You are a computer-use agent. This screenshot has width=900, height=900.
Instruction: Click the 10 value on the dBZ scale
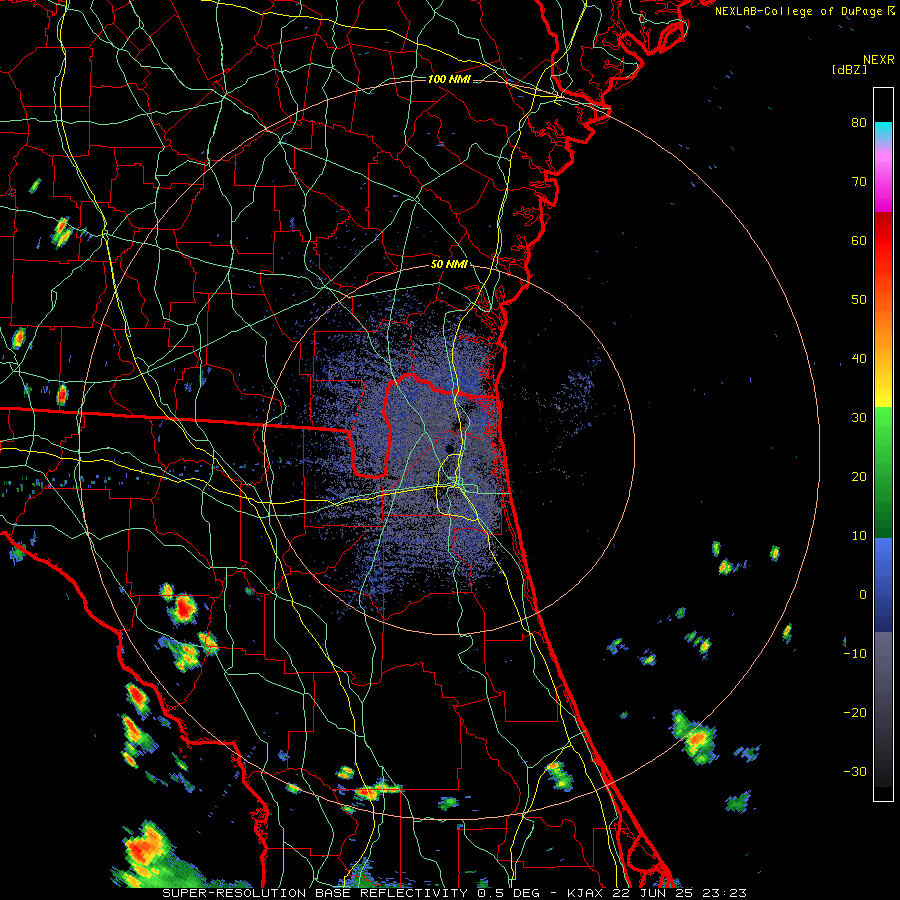[859, 536]
